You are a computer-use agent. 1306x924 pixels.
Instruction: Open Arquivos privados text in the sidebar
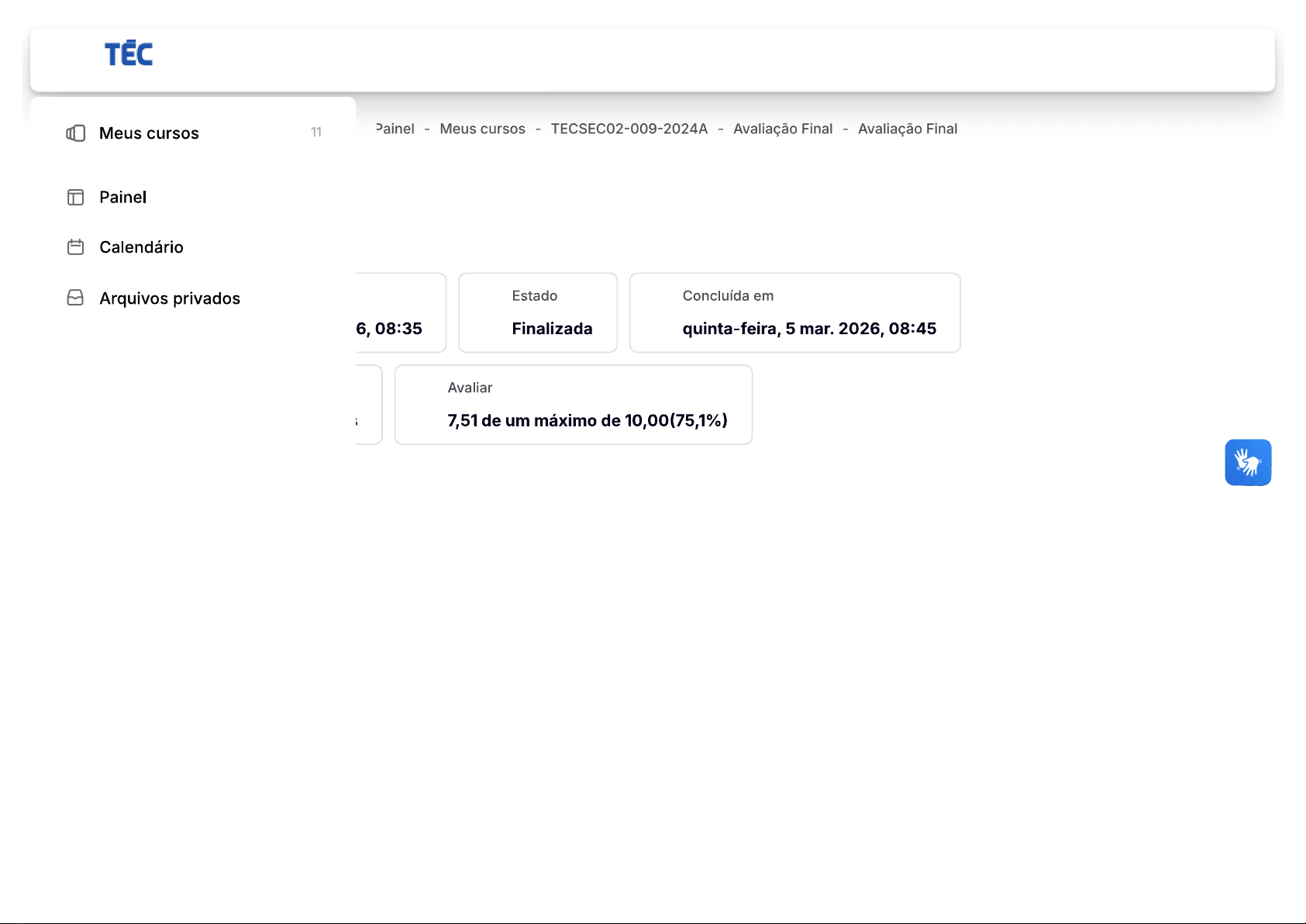tap(170, 298)
